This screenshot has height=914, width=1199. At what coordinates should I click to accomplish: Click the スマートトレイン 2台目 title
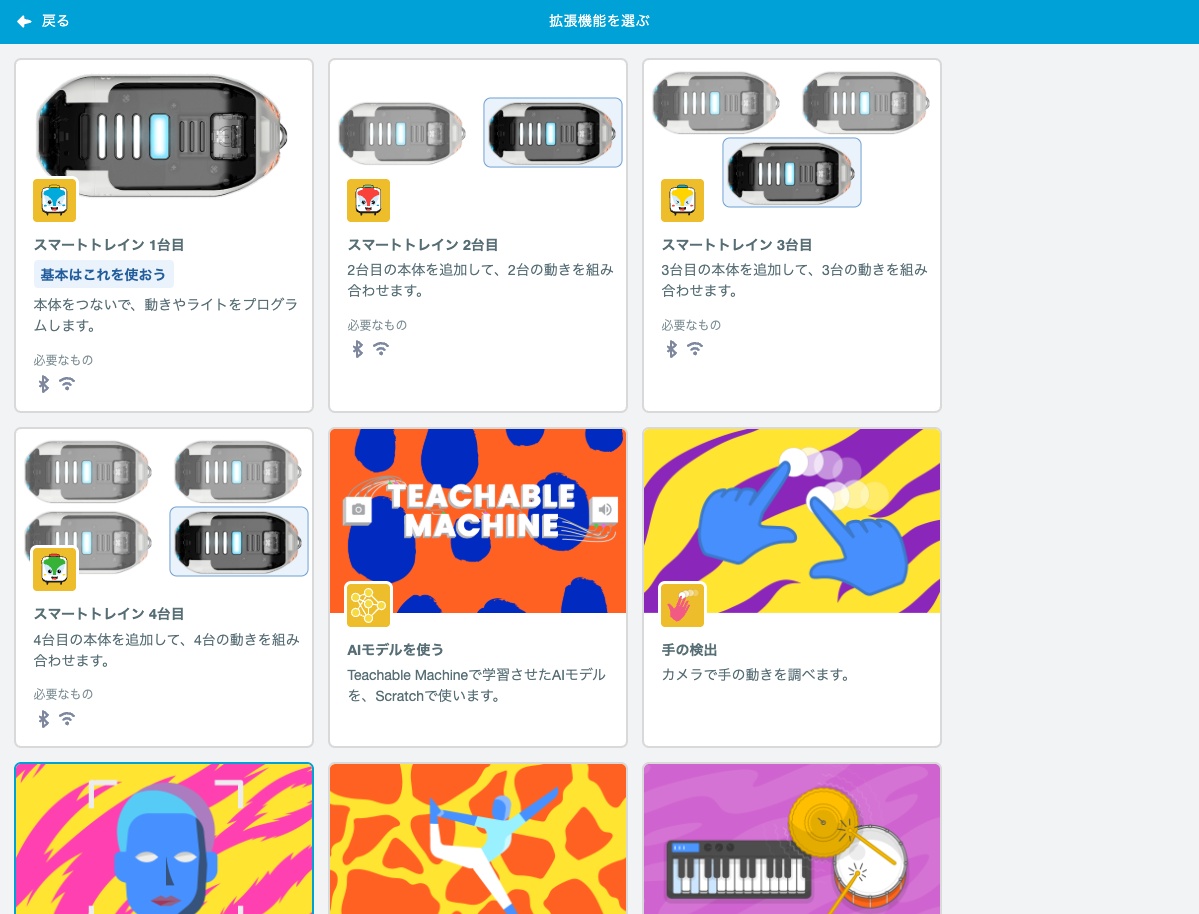pos(423,245)
